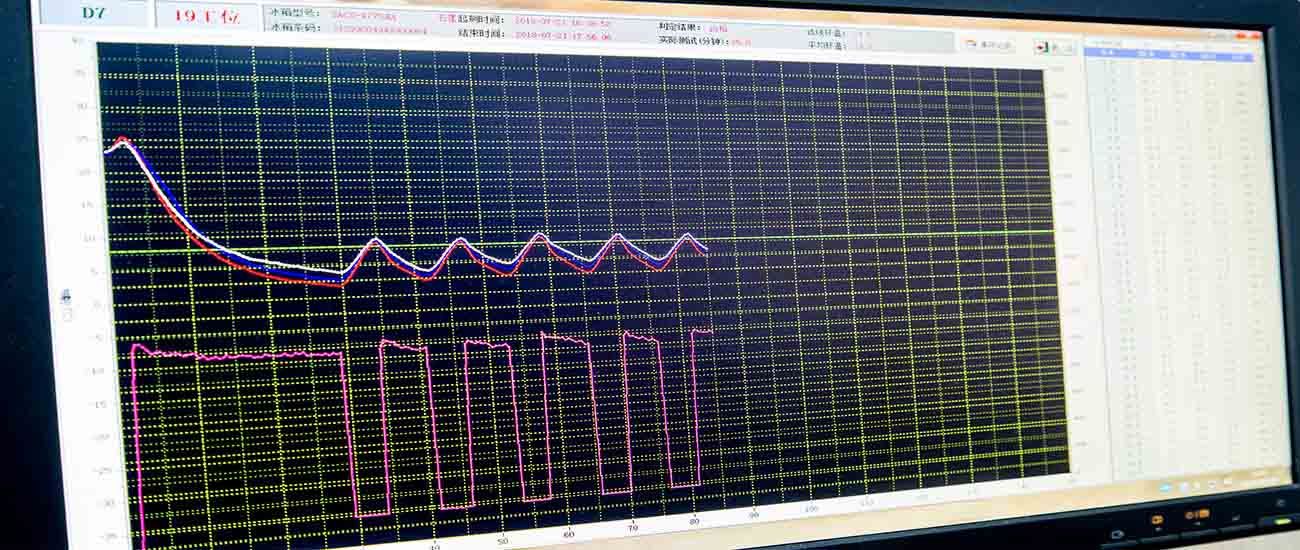Click the x-axis label 80
This screenshot has height=550, width=1300.
tap(696, 522)
